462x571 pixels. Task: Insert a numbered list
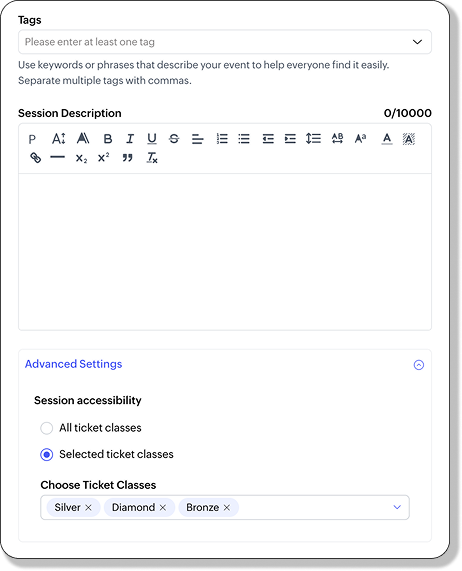222,139
